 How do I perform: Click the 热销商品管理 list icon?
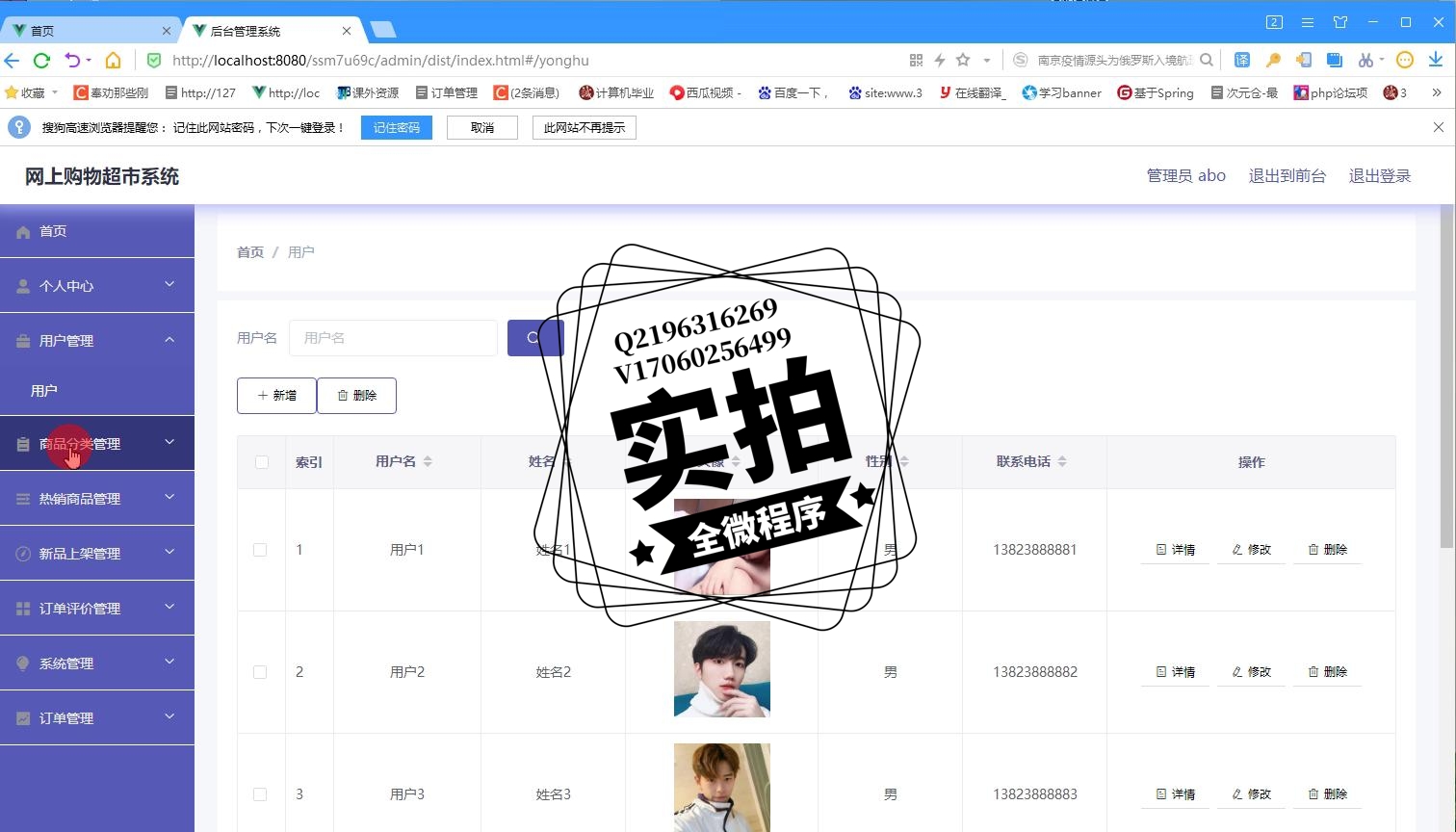23,500
